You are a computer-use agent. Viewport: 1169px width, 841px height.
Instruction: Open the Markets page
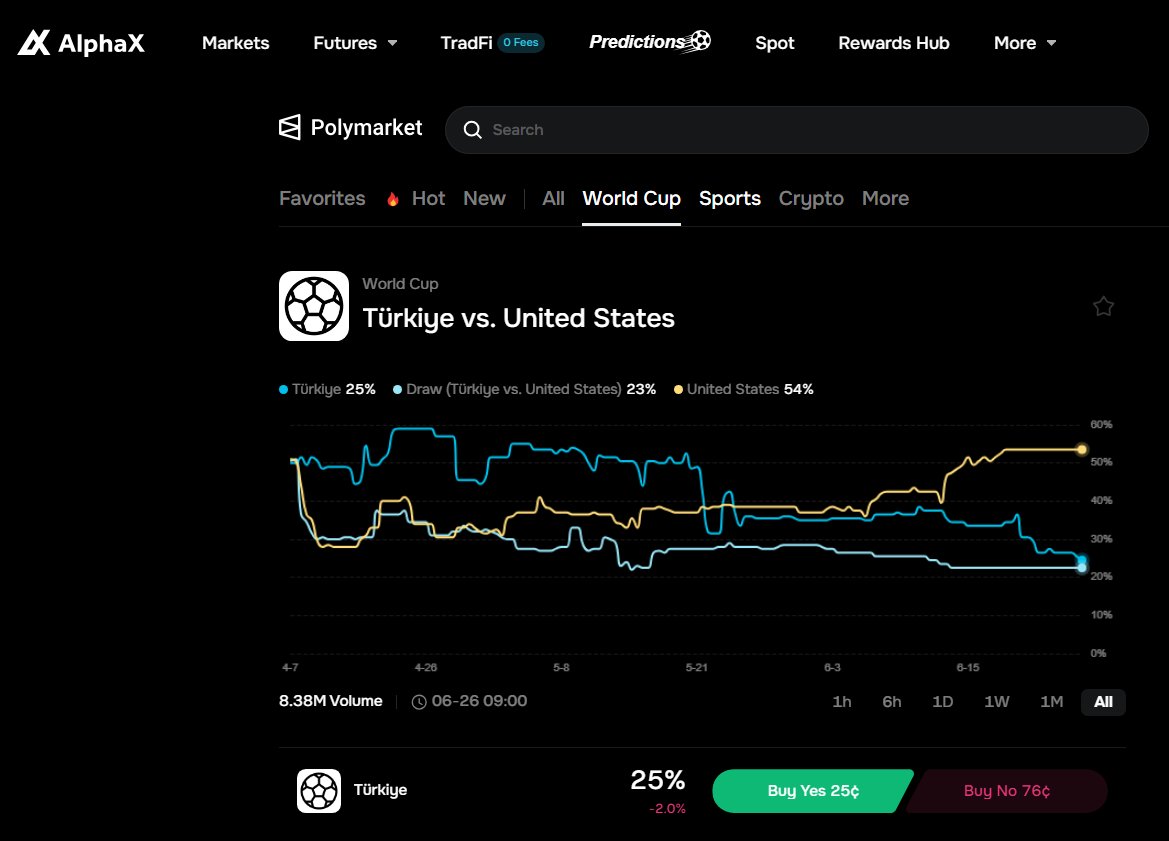(x=236, y=42)
